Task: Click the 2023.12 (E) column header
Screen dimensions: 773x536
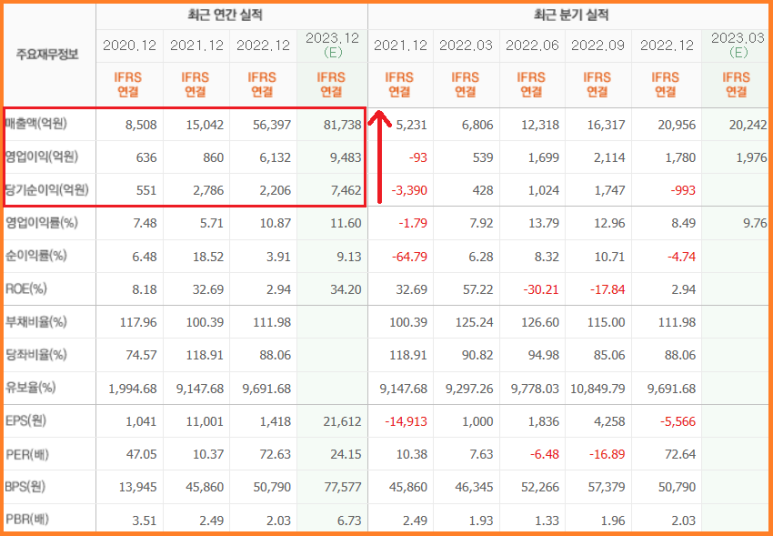Action: [332, 45]
